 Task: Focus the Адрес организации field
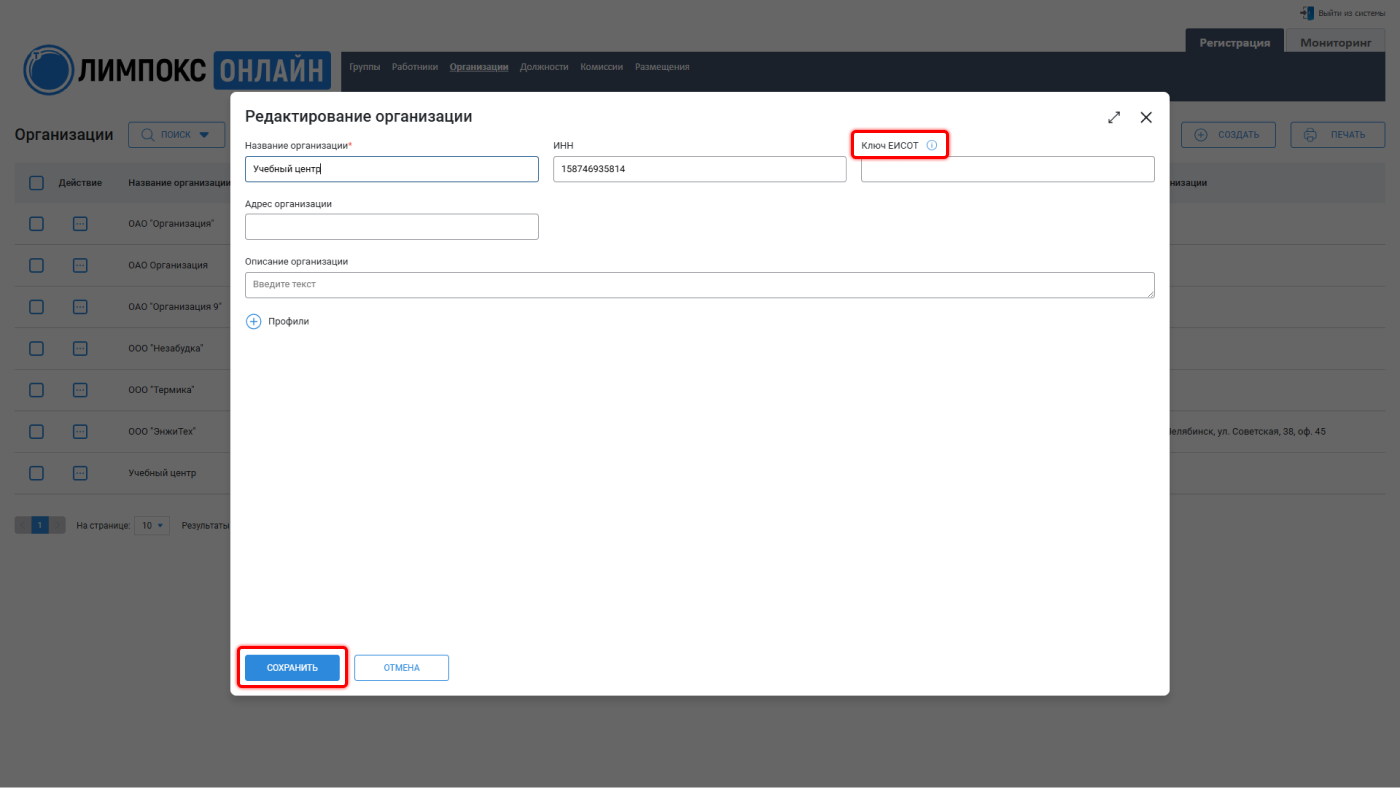[392, 227]
